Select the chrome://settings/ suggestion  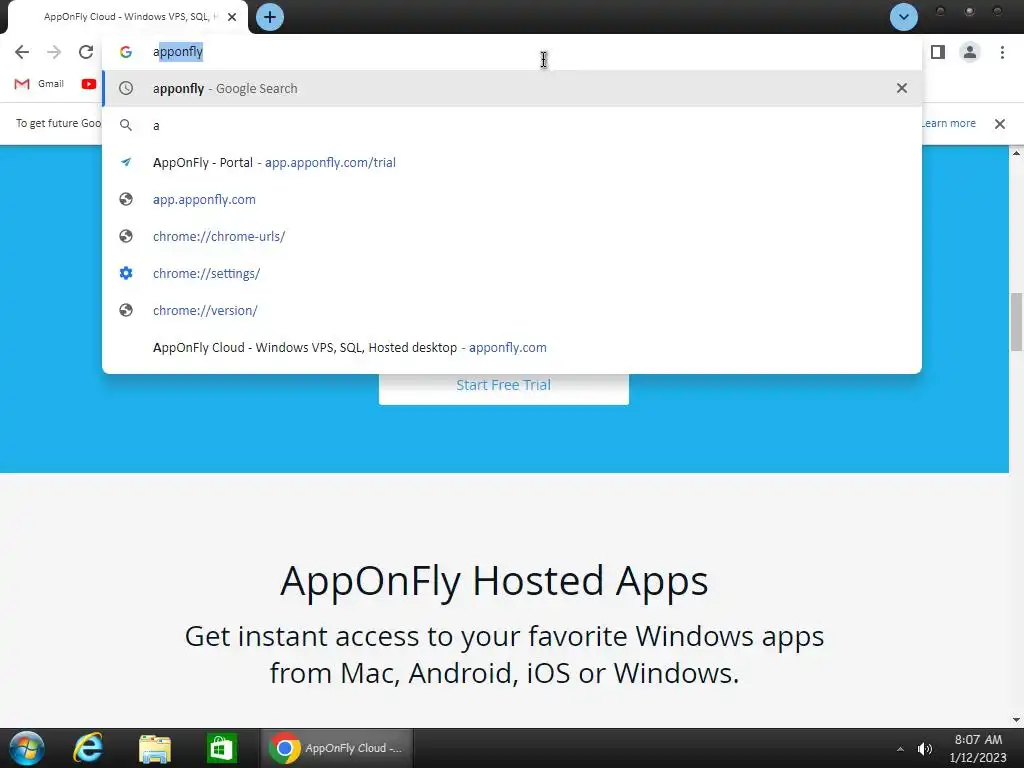(512, 274)
